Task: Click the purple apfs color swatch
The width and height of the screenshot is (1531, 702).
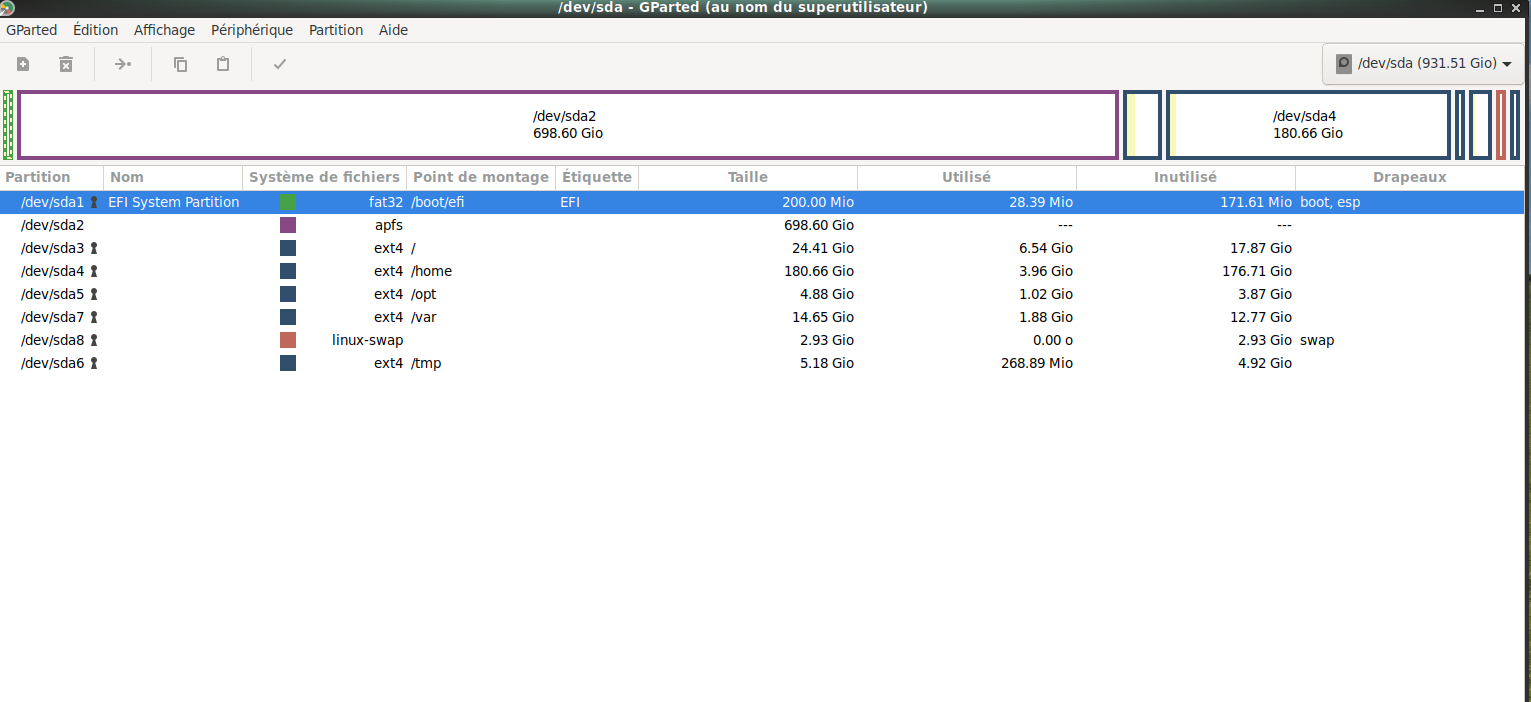Action: click(x=288, y=225)
